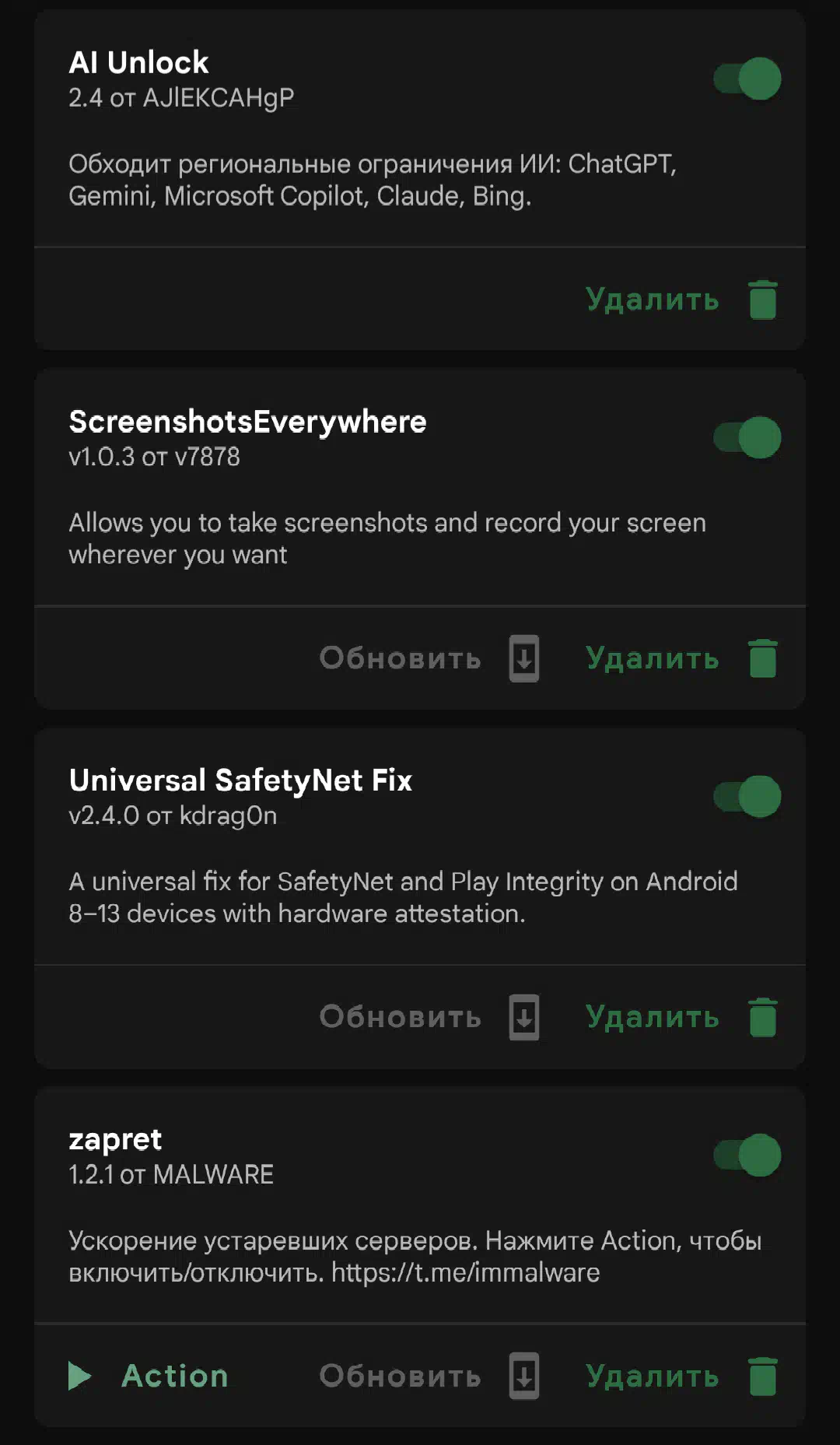The height and width of the screenshot is (1445, 840).
Task: Click trash icon for zapret module
Action: [762, 1376]
